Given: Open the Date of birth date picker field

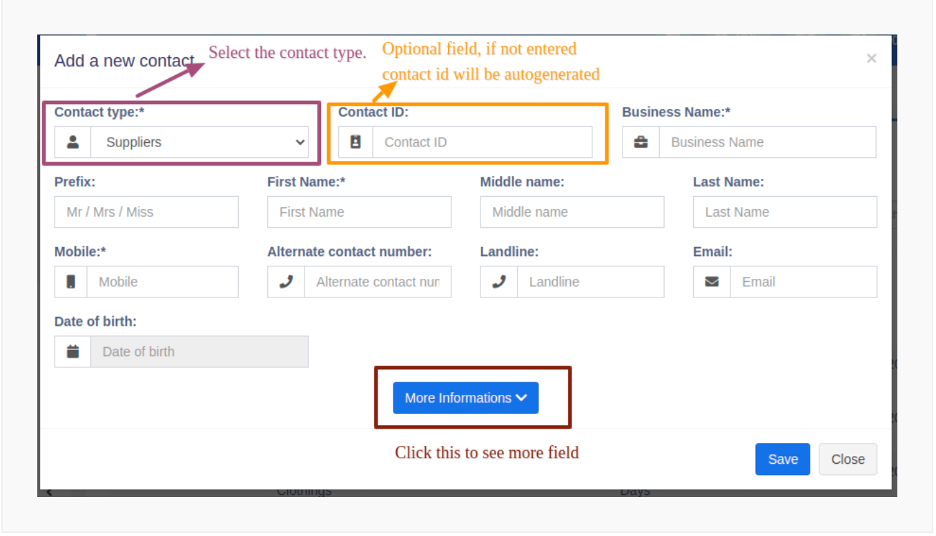Looking at the screenshot, I should tap(199, 352).
